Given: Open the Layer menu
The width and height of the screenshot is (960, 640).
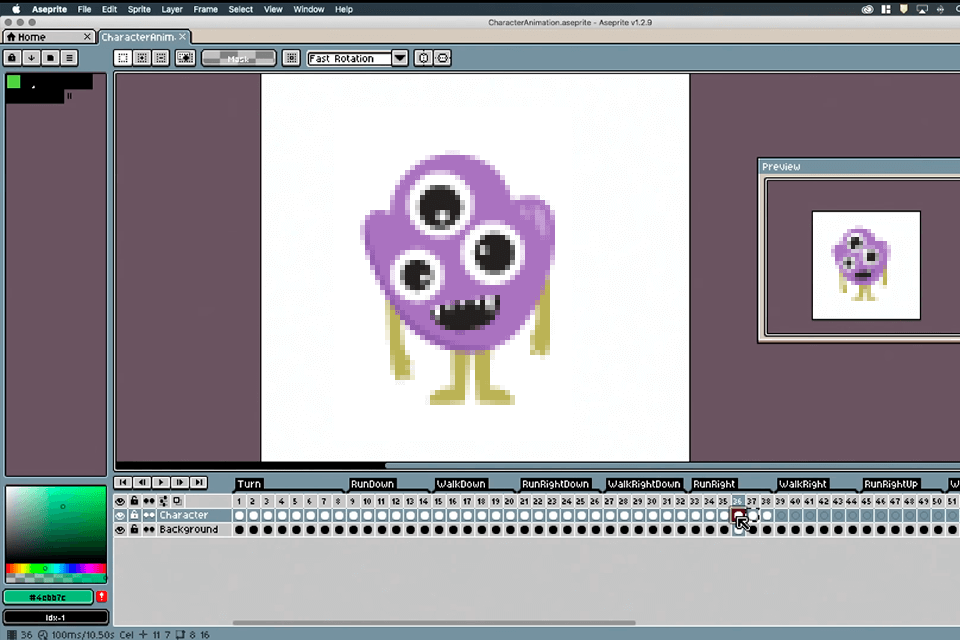Looking at the screenshot, I should pos(172,9).
